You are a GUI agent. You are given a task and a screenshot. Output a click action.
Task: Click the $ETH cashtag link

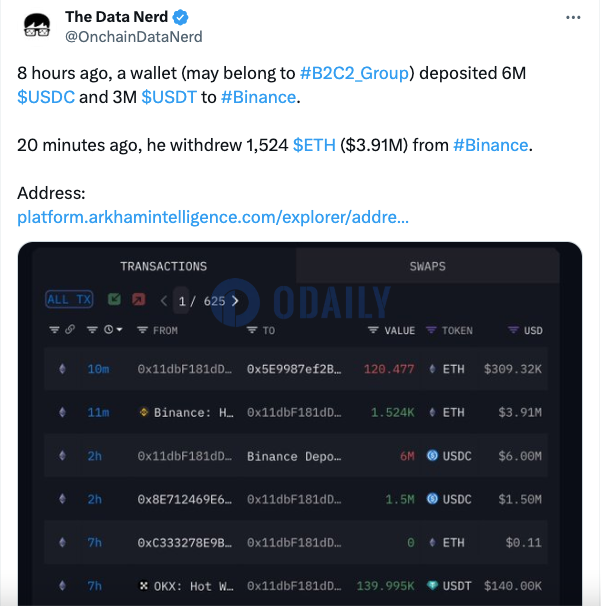coord(314,145)
